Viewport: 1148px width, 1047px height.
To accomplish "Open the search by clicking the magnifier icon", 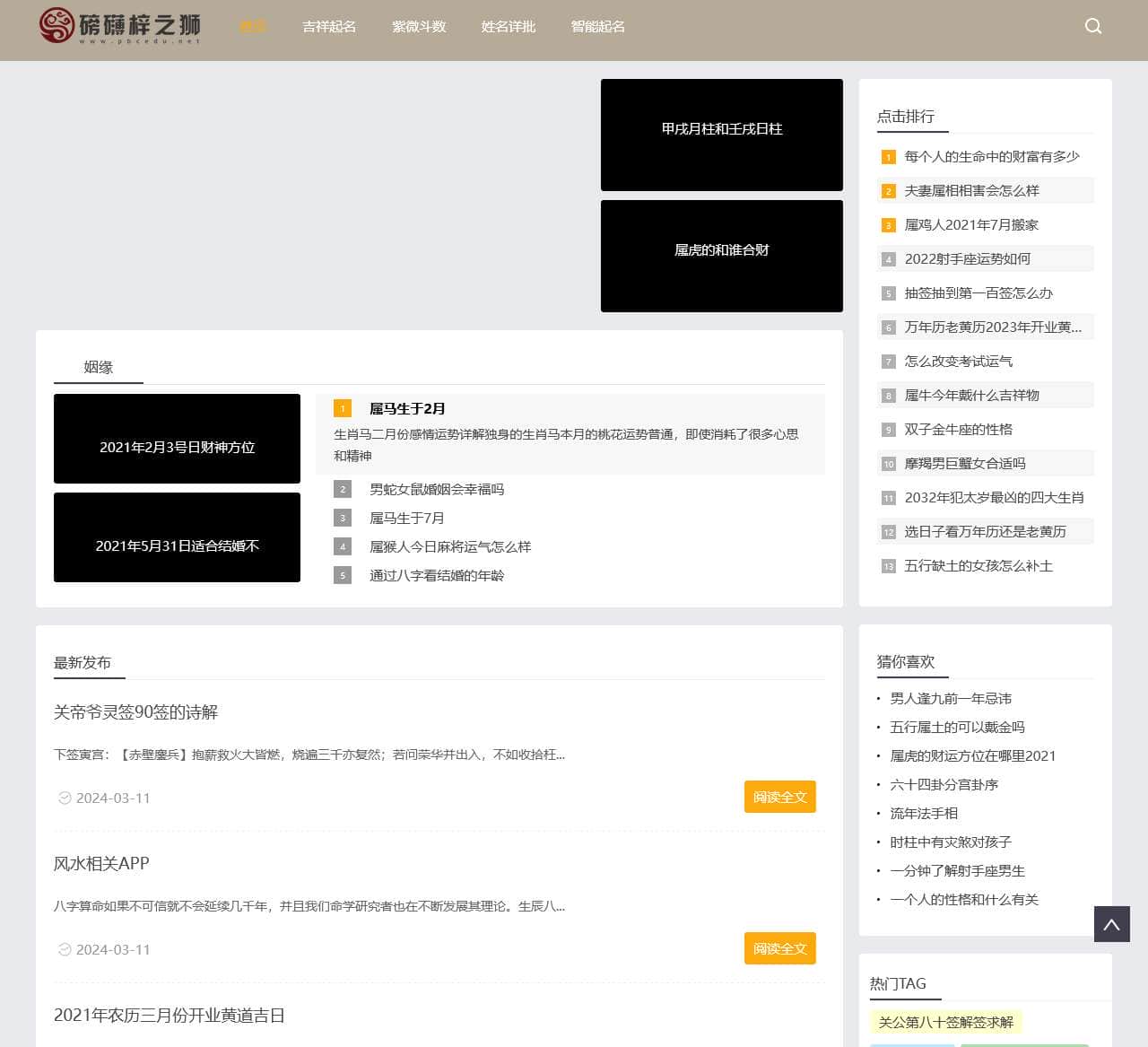I will (x=1092, y=26).
